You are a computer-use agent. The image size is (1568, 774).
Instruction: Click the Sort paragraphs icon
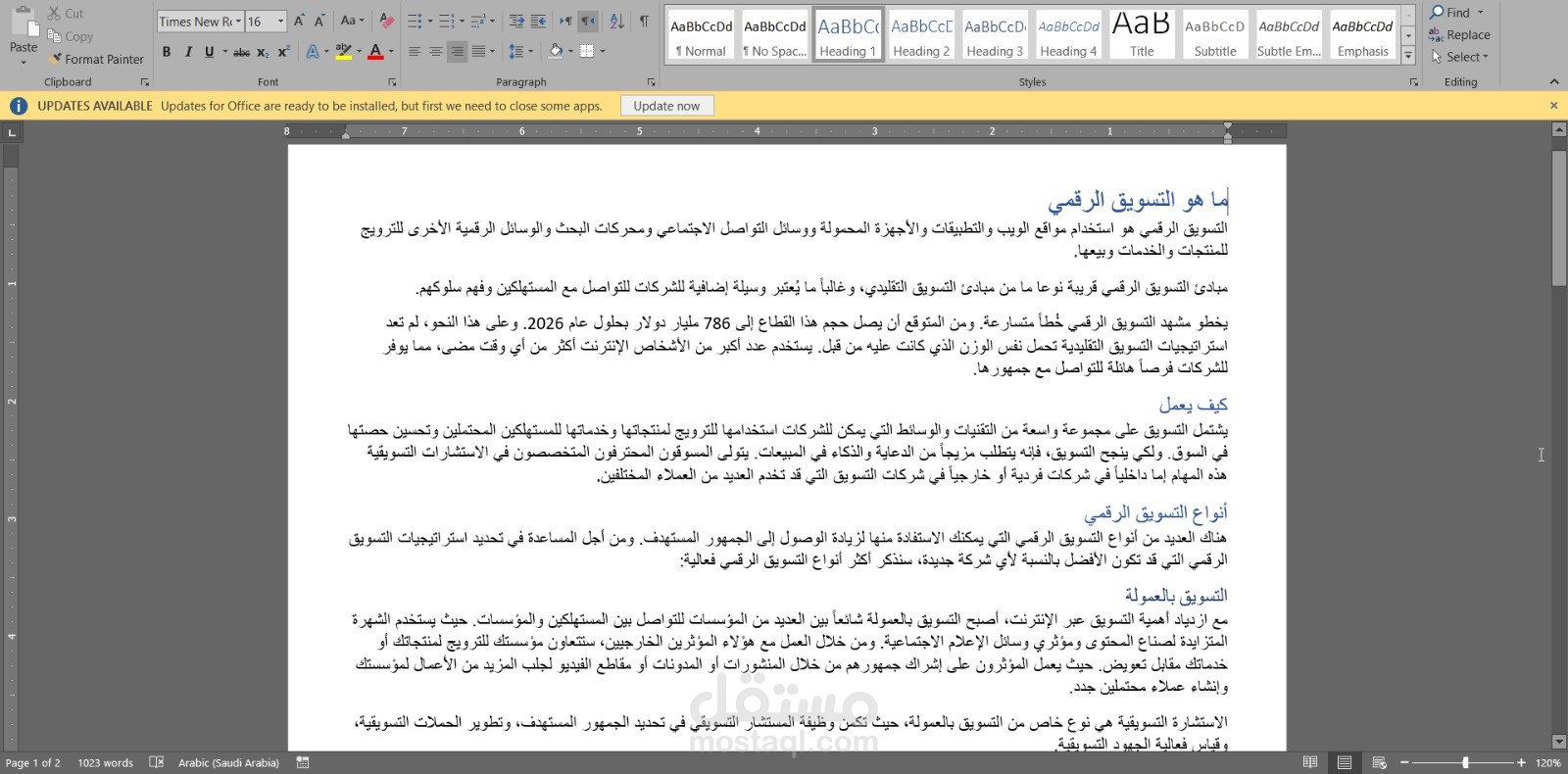(616, 21)
